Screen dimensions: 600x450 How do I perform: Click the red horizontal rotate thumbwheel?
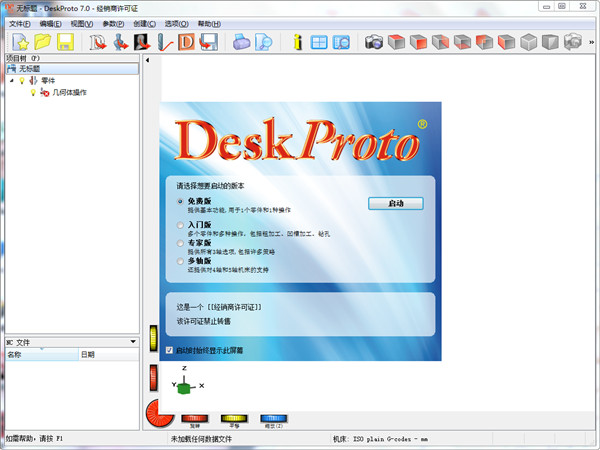click(x=194, y=419)
